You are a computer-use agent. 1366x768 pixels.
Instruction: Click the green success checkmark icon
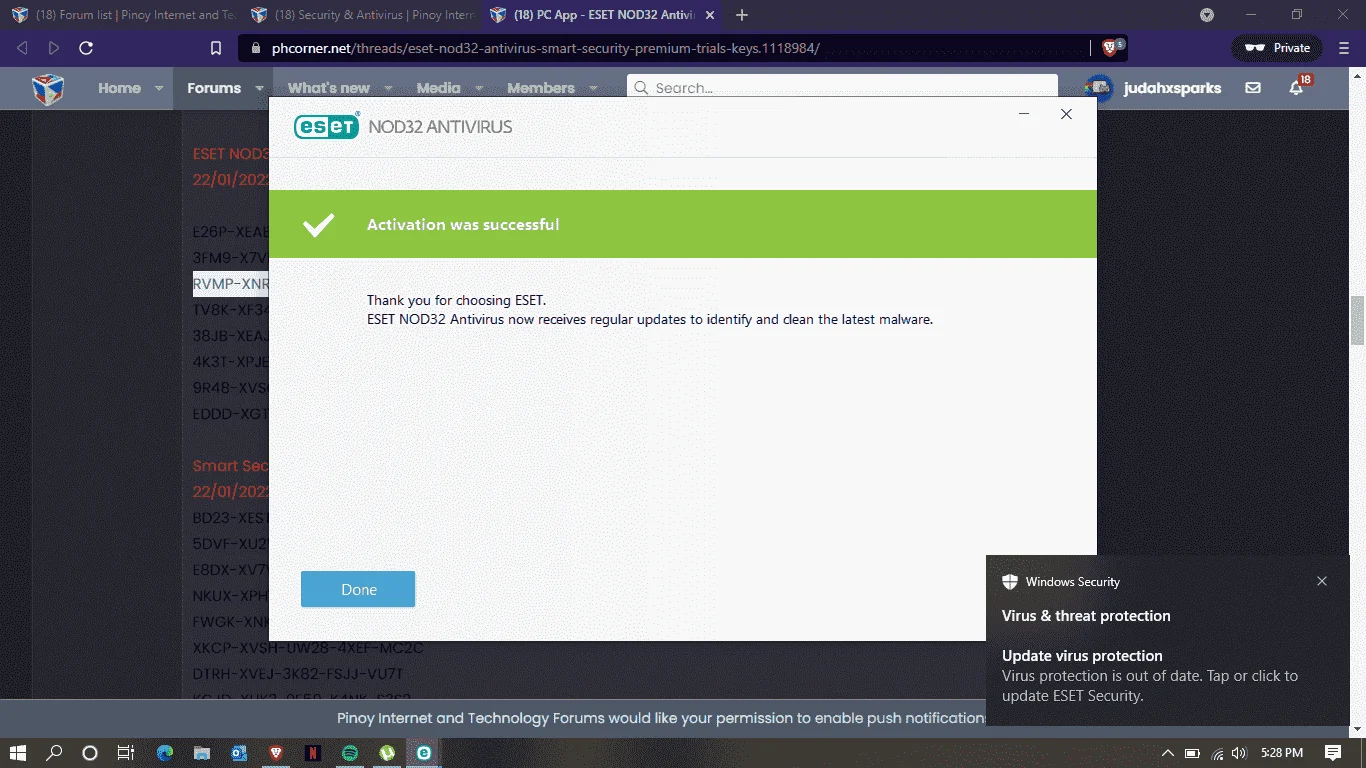[319, 225]
